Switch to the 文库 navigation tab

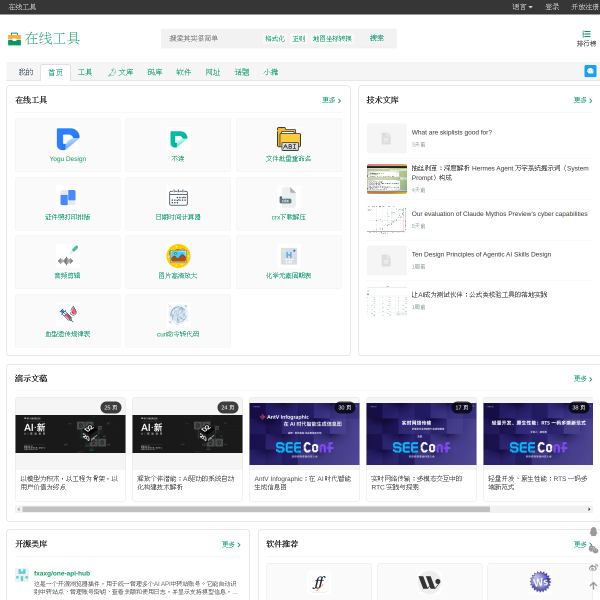tap(120, 72)
